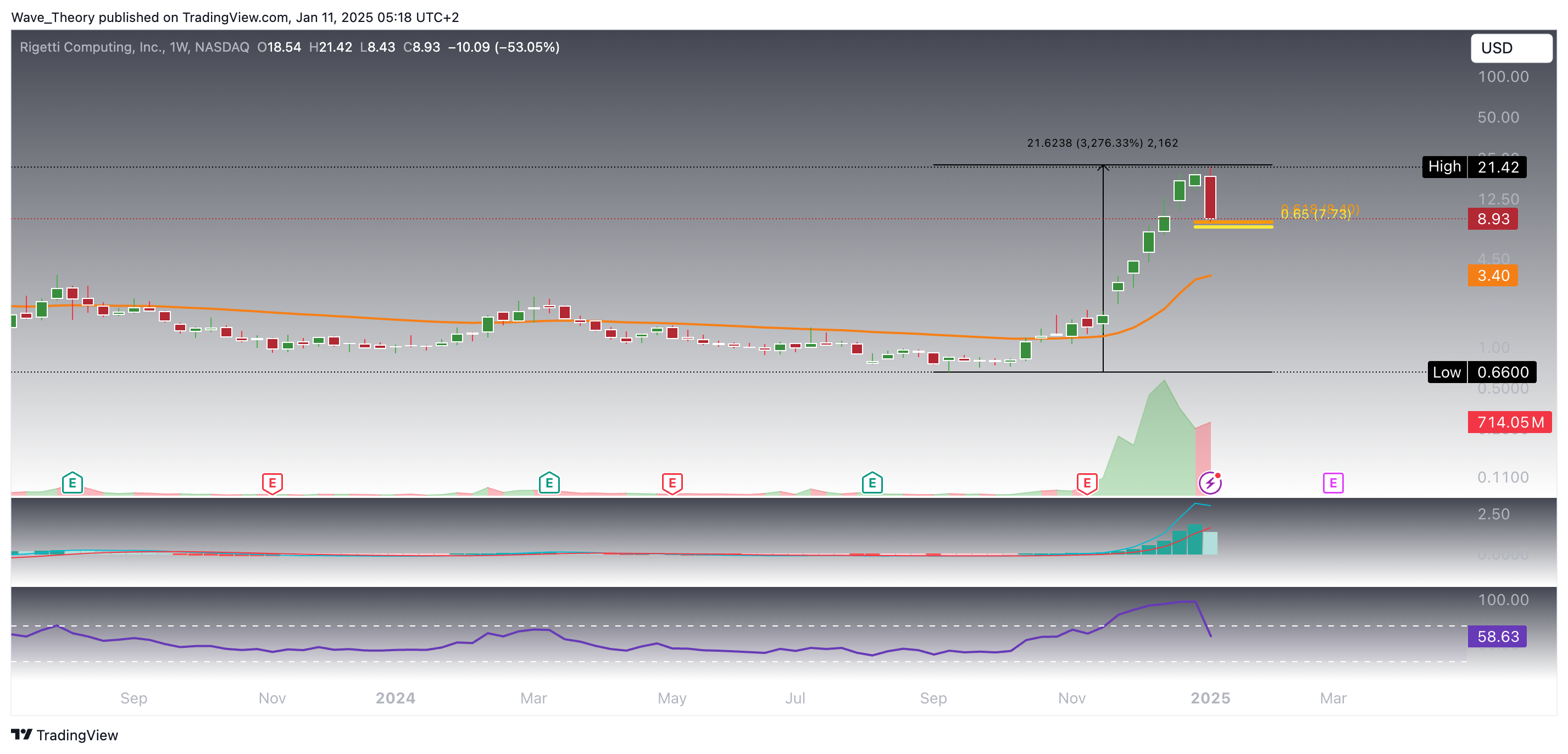
Task: Click the red earnings marker near Nov 2024
Action: coord(1087,483)
